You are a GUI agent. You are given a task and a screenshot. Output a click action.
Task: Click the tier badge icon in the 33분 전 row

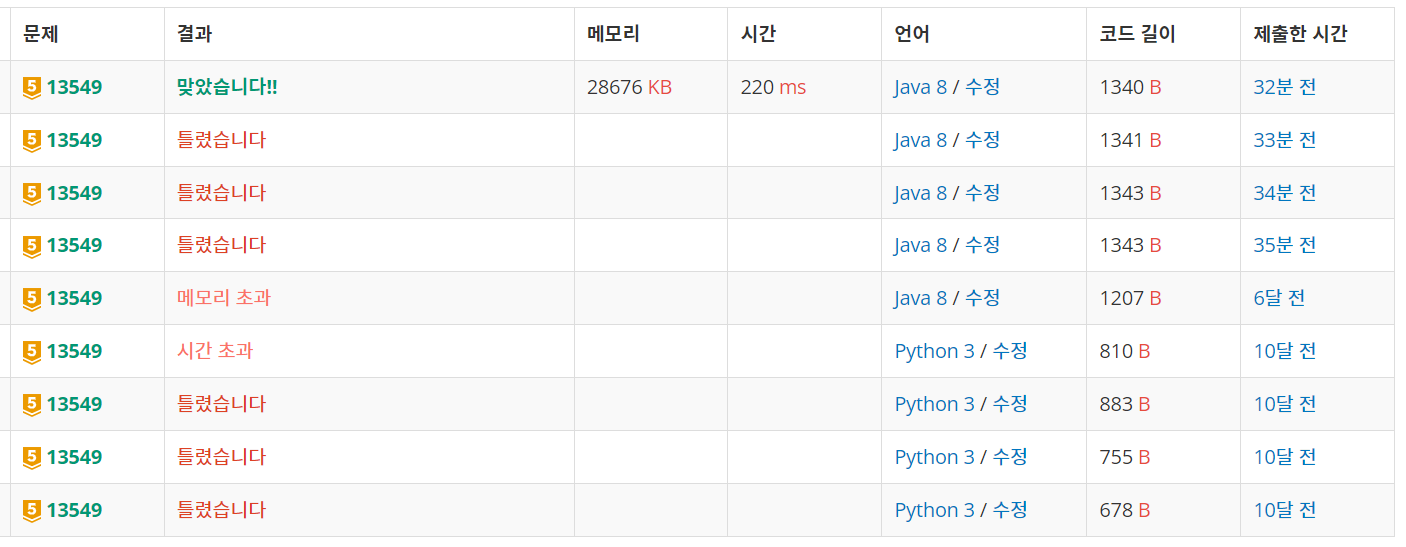pos(31,141)
